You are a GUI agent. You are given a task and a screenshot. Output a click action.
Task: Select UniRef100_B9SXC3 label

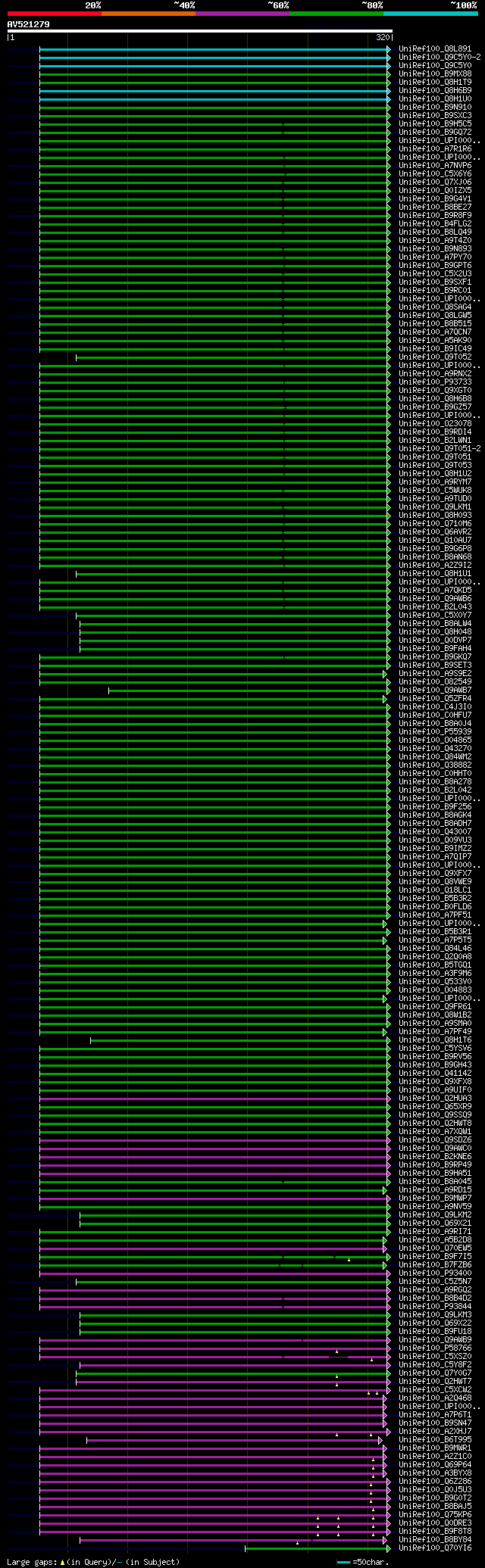(x=435, y=116)
